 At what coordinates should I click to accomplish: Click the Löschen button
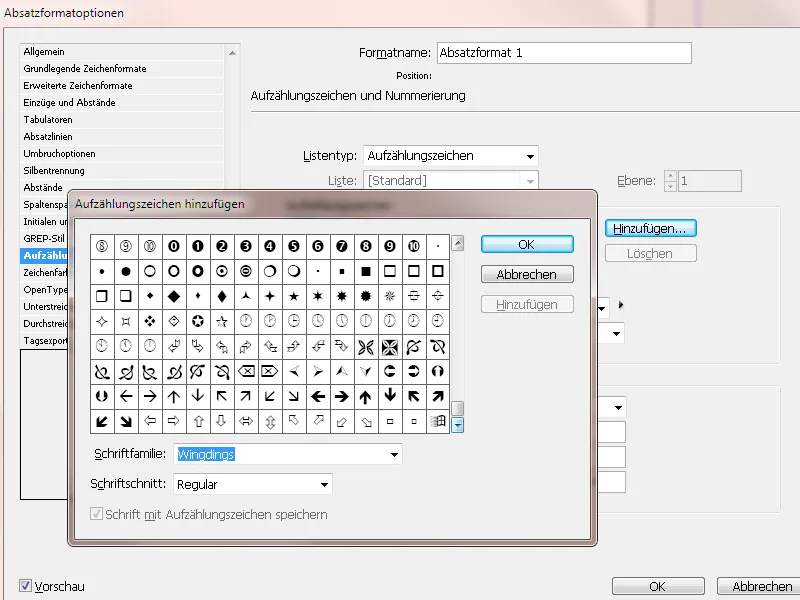[x=651, y=254]
